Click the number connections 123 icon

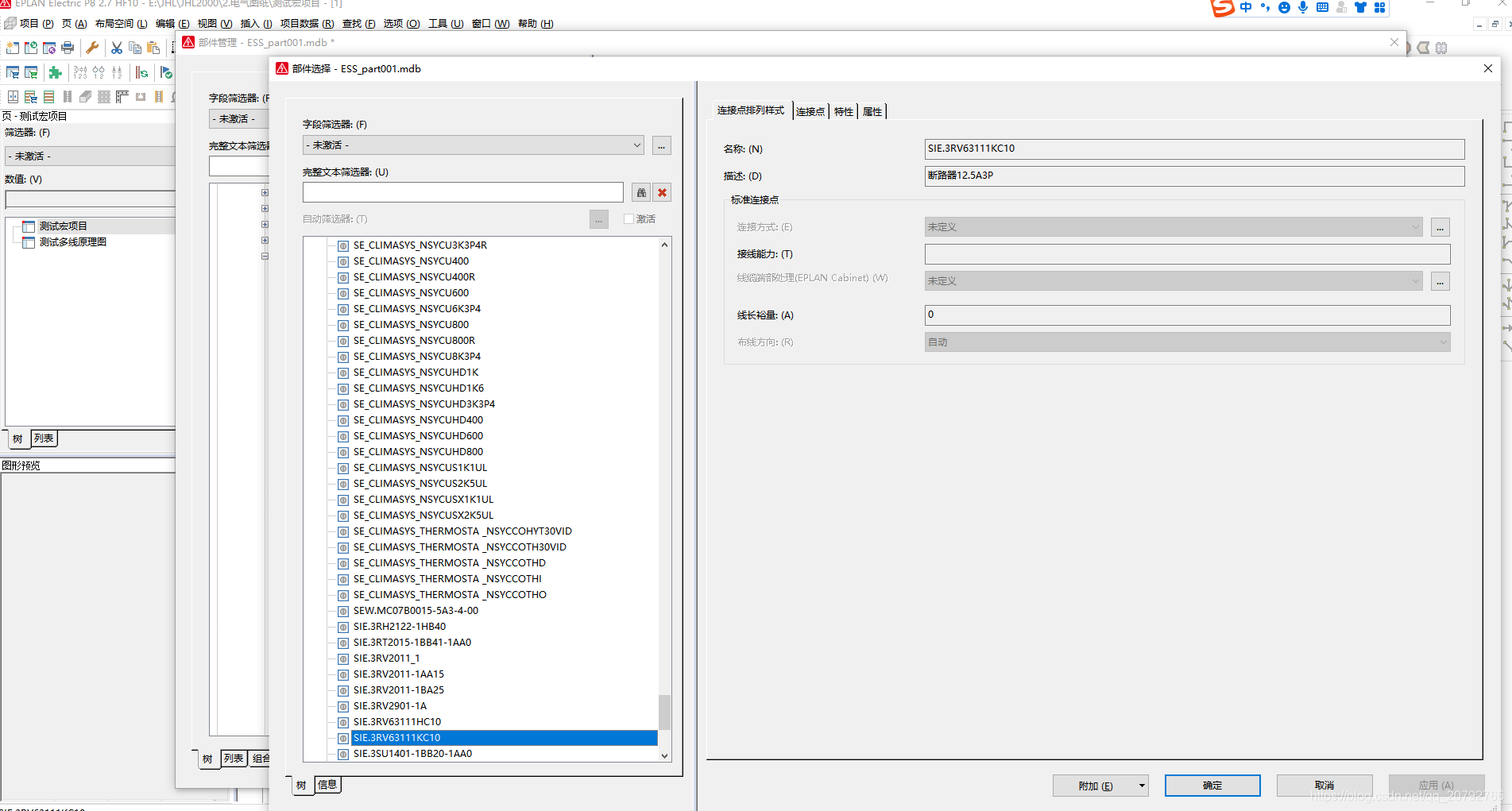point(80,73)
